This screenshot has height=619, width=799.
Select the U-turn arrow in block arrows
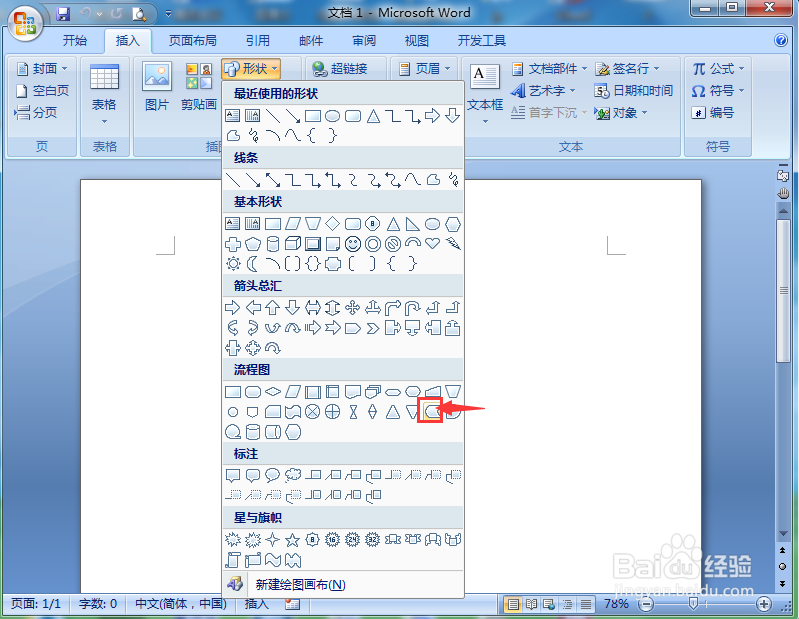click(412, 308)
